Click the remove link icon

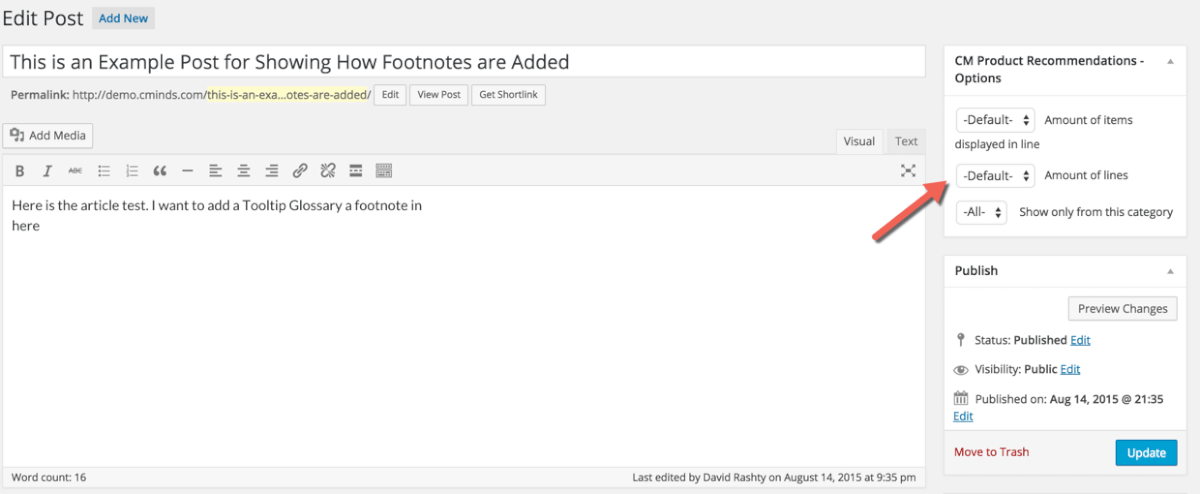[x=327, y=171]
